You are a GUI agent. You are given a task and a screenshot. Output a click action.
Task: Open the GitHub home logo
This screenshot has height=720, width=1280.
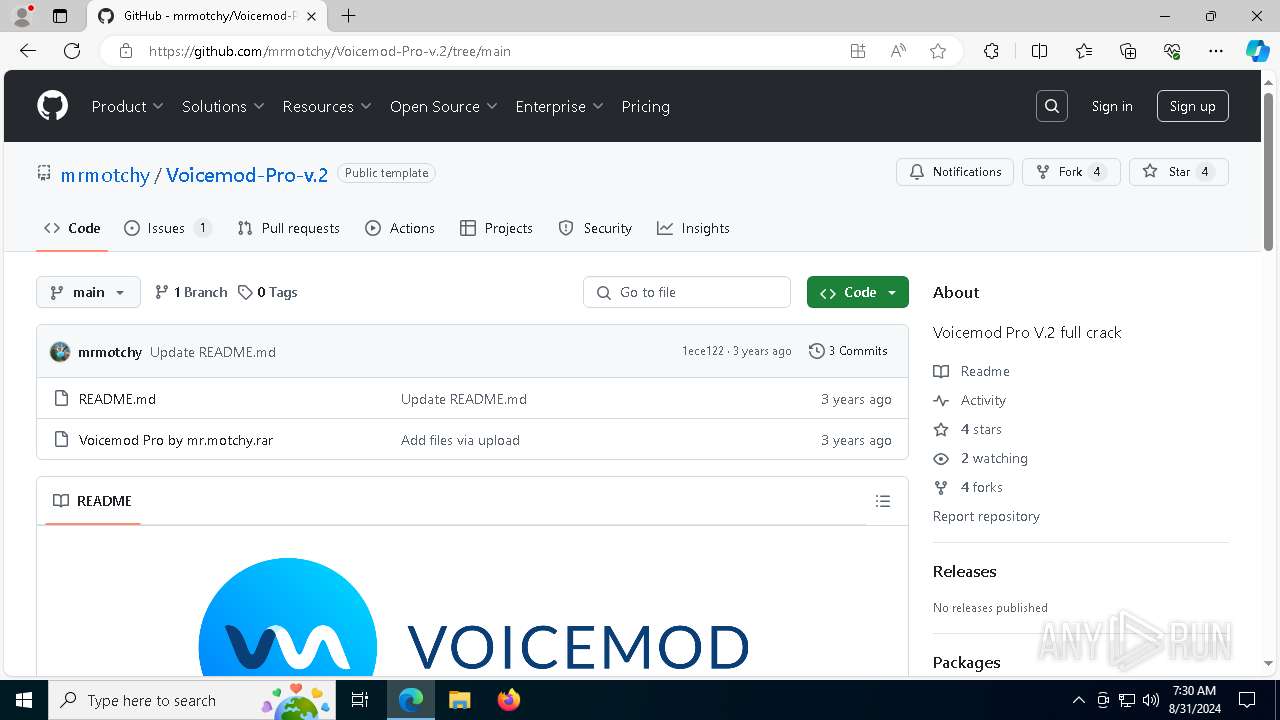[x=52, y=106]
